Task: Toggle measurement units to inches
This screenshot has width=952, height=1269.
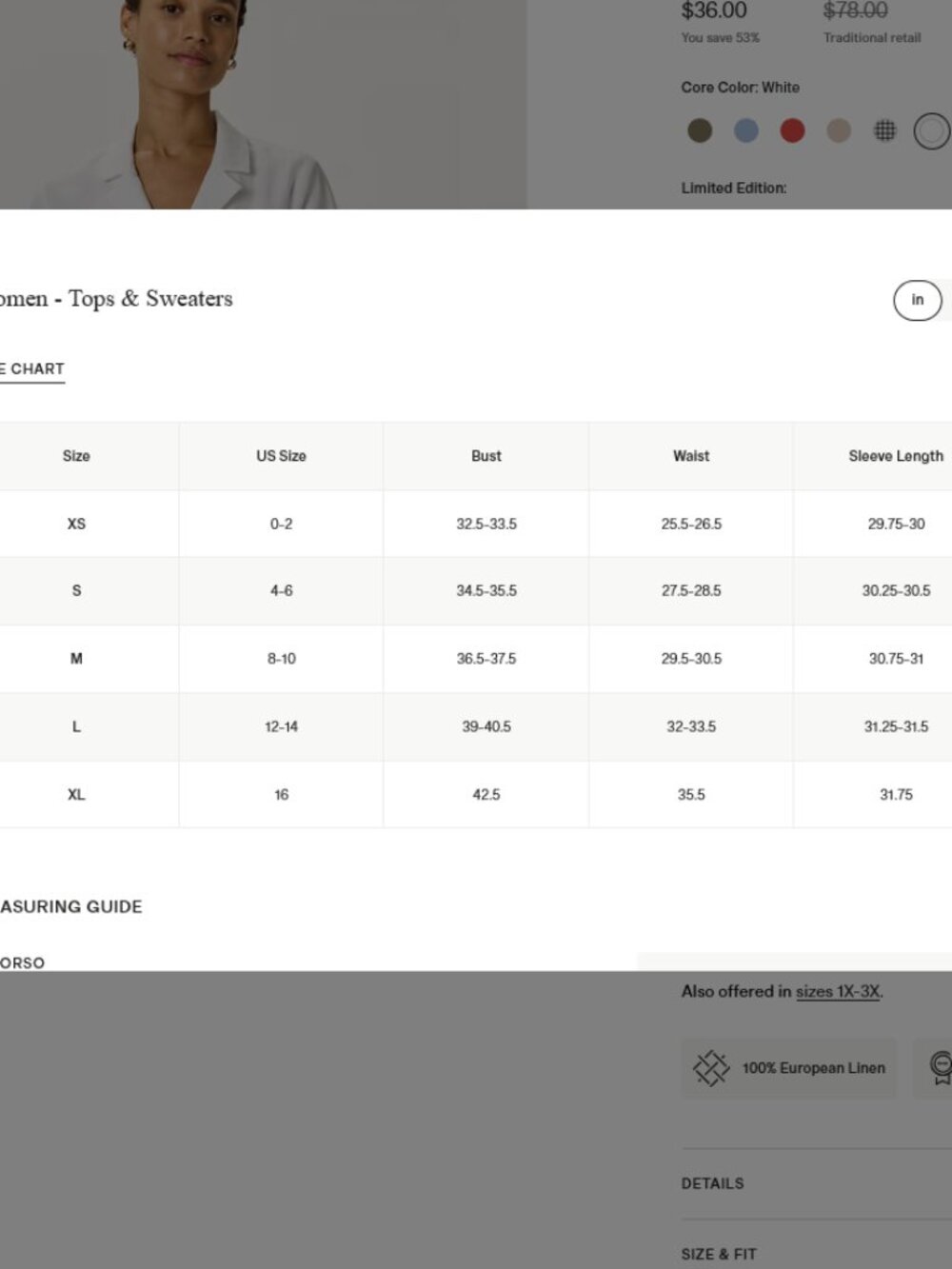Action: 918,300
